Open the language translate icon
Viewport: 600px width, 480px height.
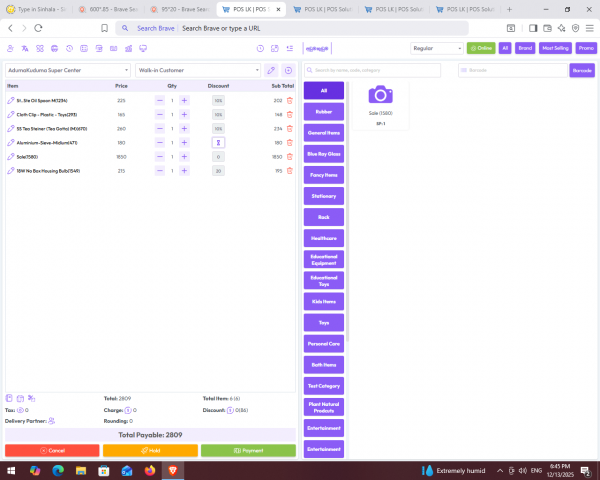pos(25,49)
